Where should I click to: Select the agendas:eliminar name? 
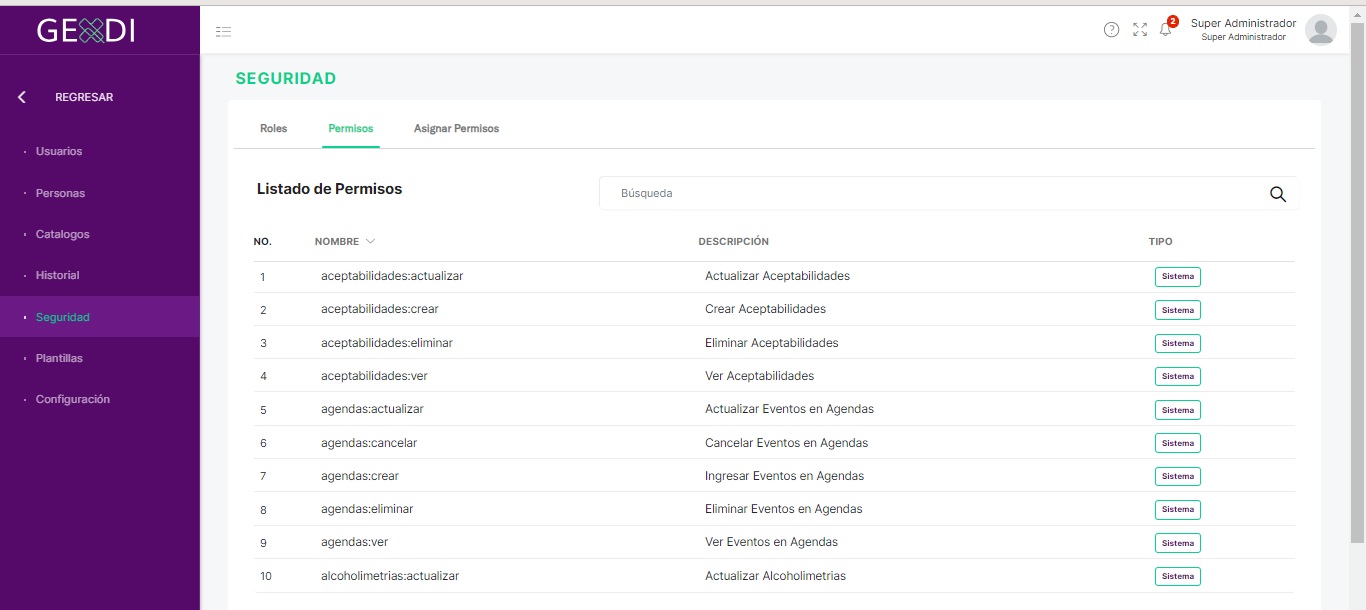coord(367,509)
